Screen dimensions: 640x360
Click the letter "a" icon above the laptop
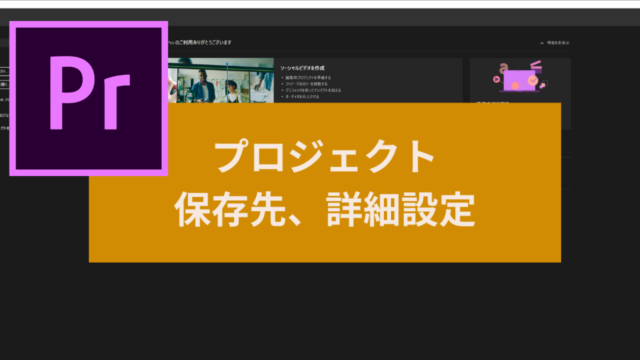click(x=504, y=67)
